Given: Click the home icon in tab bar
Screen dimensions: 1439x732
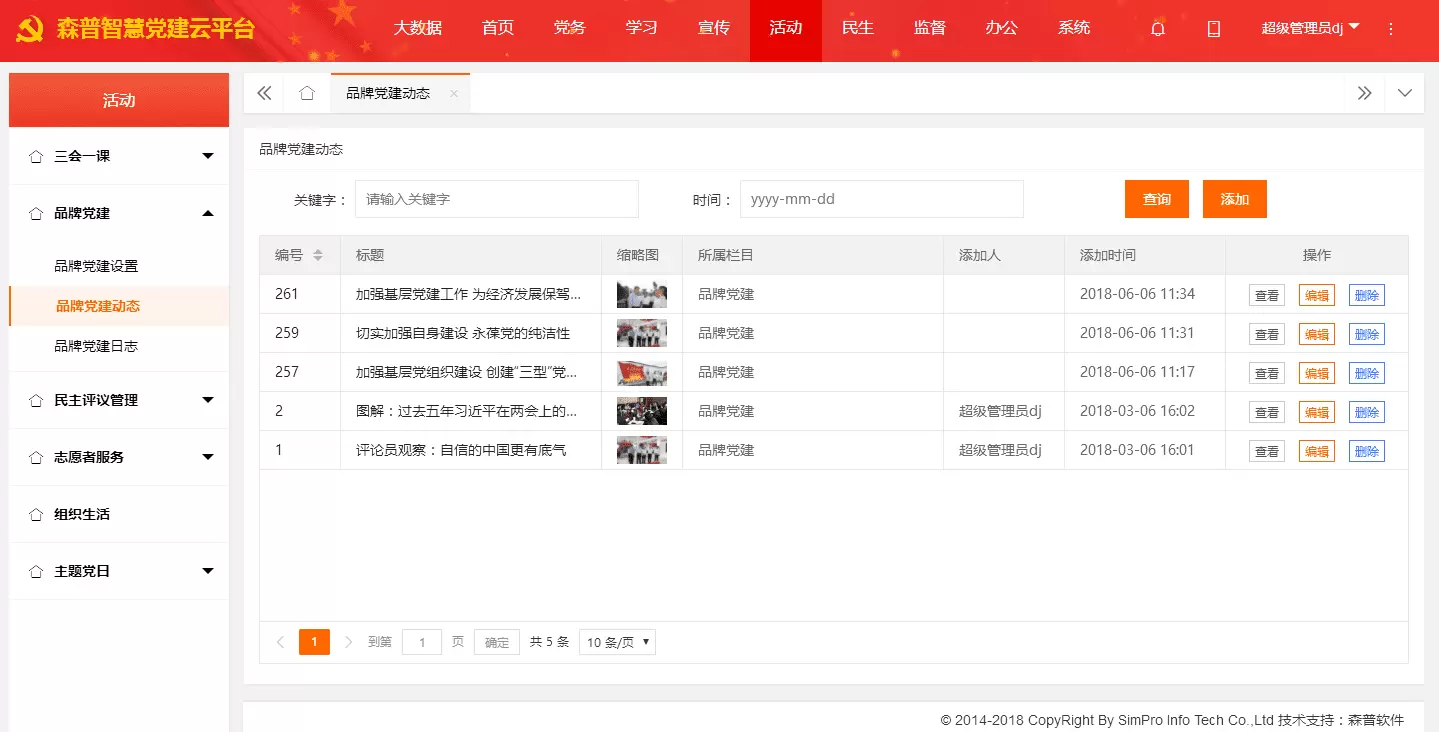Looking at the screenshot, I should (307, 93).
